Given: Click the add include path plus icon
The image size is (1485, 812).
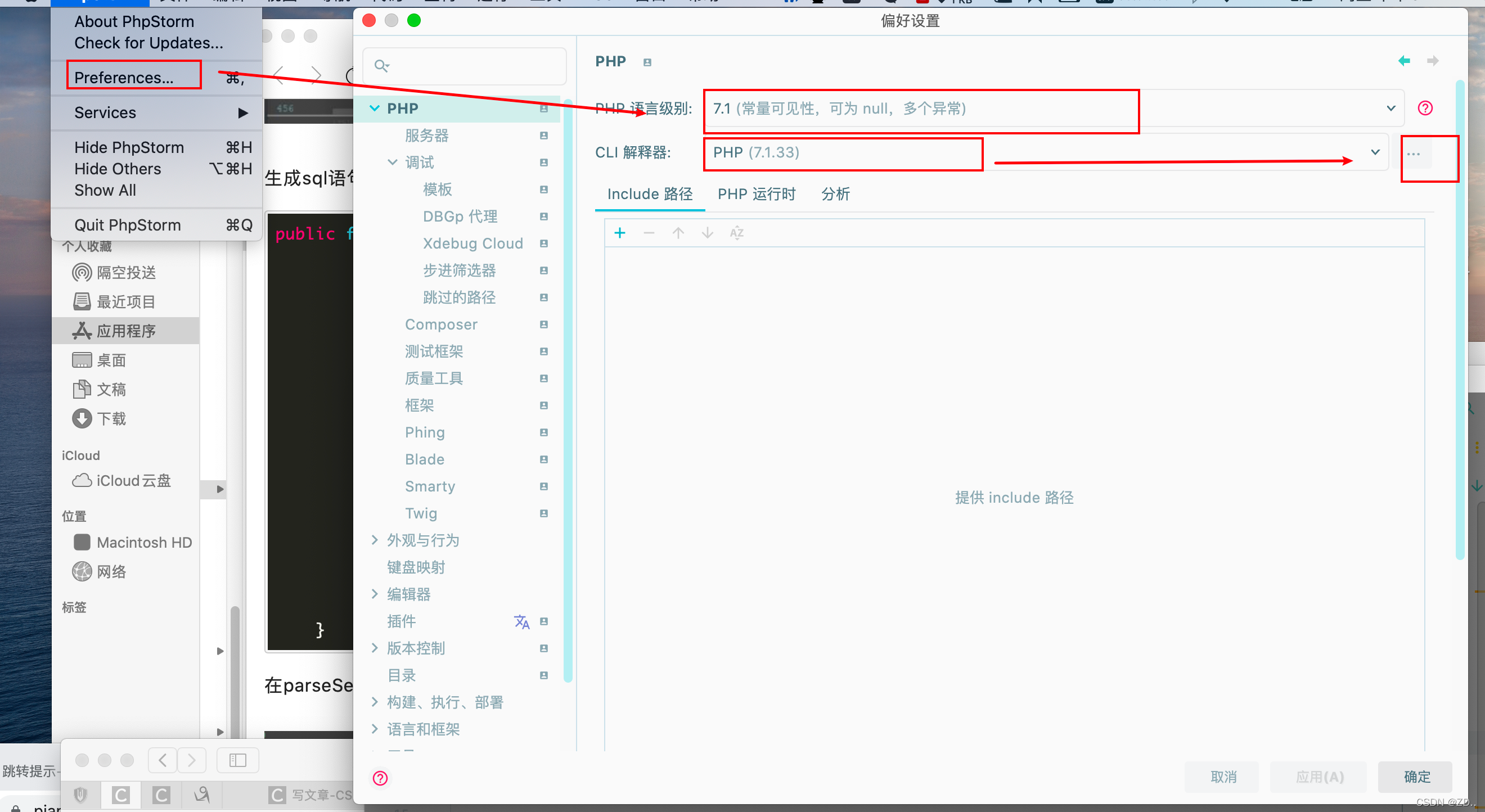Looking at the screenshot, I should click(x=620, y=233).
